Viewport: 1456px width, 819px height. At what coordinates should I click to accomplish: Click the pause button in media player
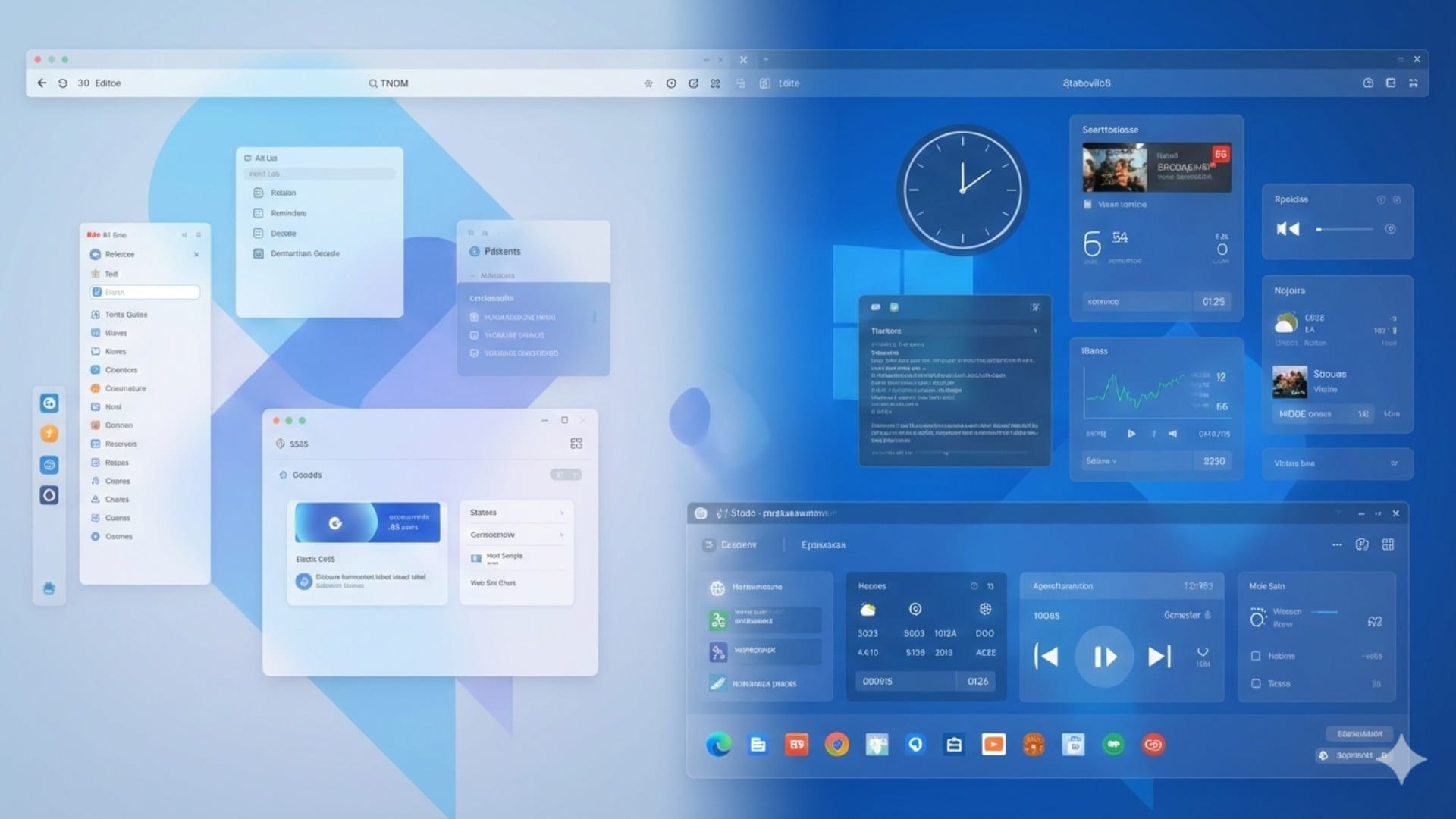click(1104, 657)
